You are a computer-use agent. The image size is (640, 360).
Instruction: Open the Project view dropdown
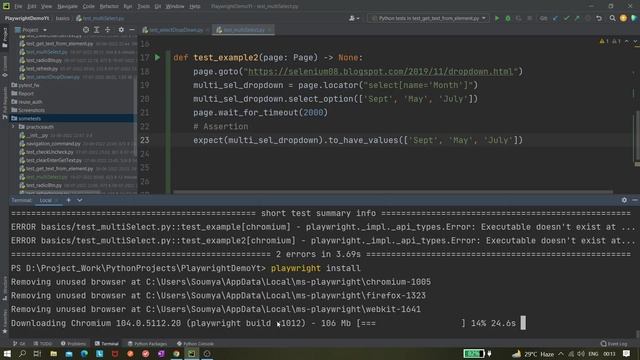click(31, 30)
